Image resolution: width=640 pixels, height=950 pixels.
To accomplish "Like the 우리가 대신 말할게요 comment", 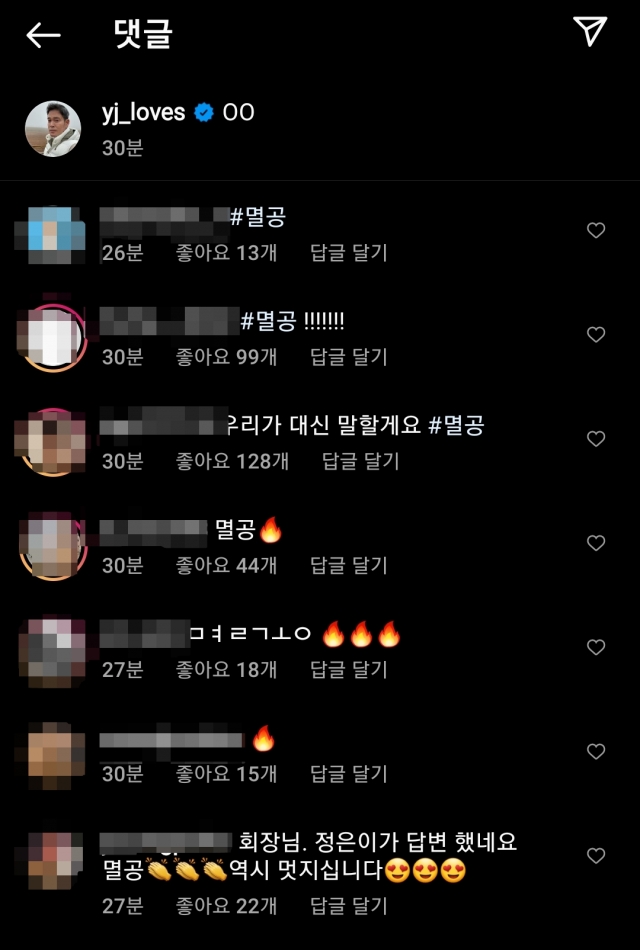I will [596, 438].
